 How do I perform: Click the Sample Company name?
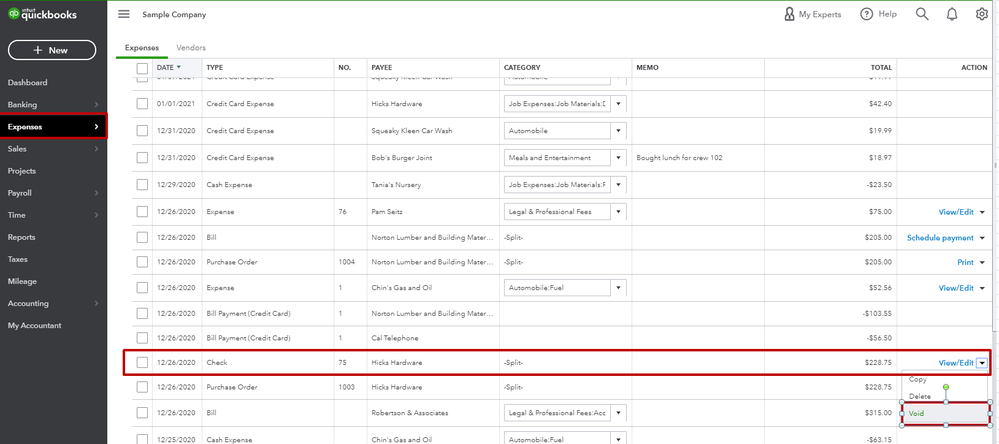[174, 15]
